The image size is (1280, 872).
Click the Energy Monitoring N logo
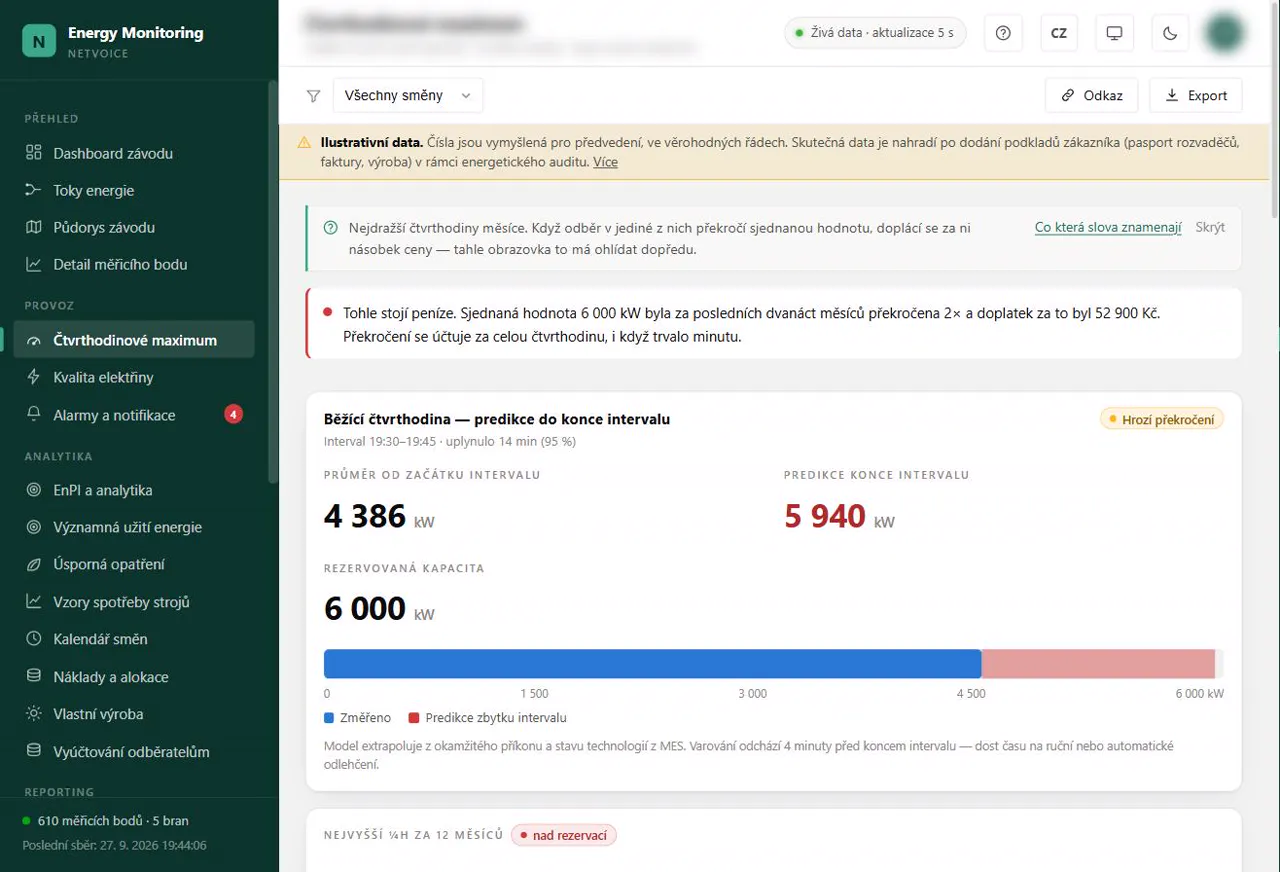pos(39,41)
